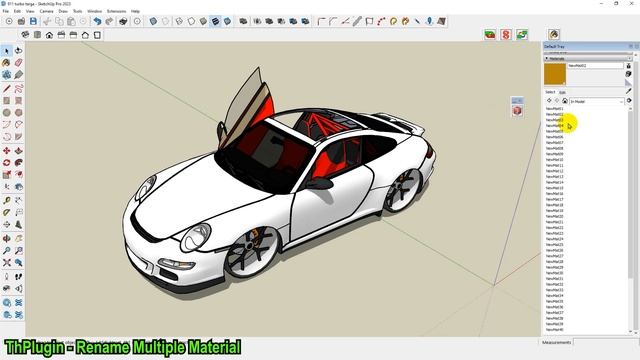
Task: Click the red cube floating toolbar icon
Action: pyautogui.click(x=517, y=111)
